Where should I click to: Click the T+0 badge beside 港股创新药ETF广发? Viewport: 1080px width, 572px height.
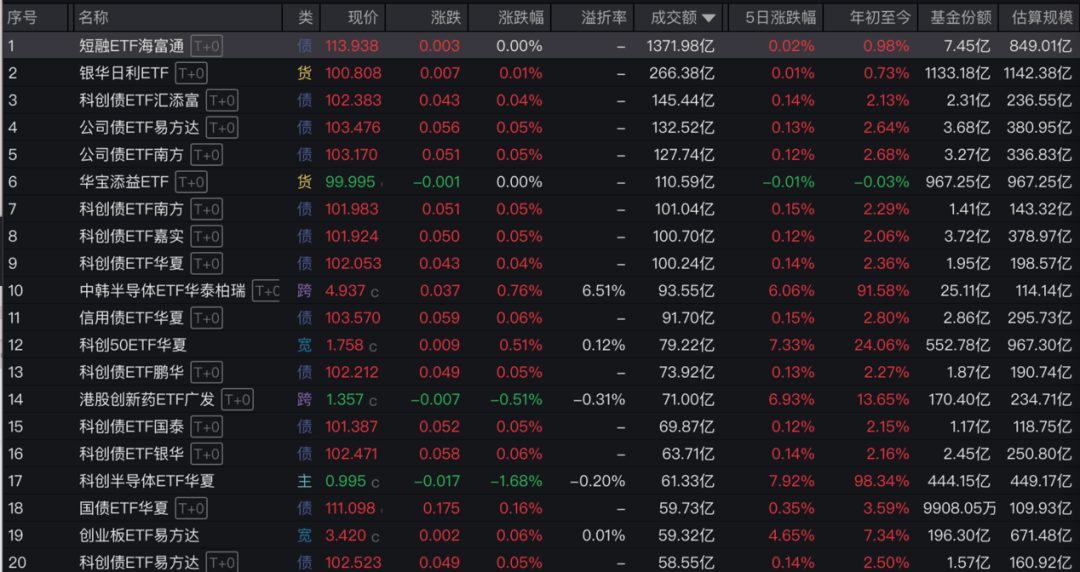pos(237,400)
